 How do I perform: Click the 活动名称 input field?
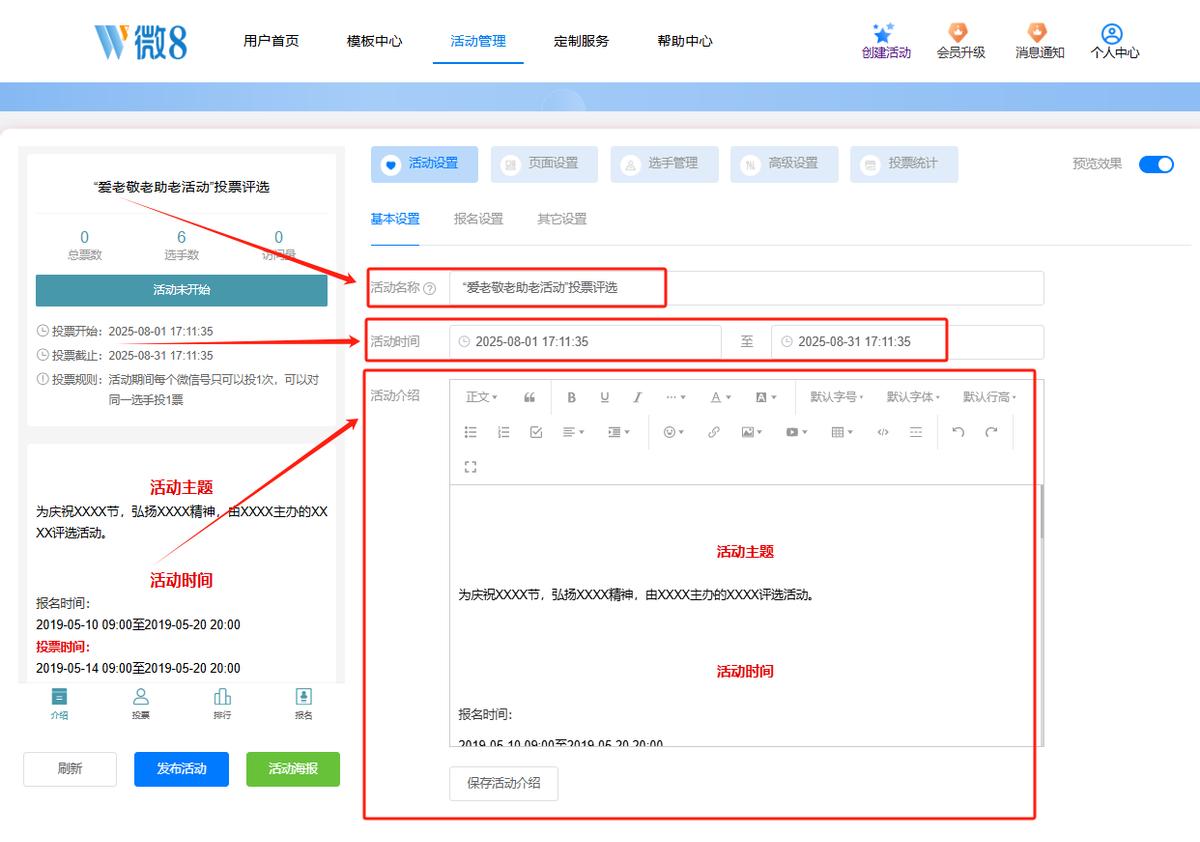746,288
